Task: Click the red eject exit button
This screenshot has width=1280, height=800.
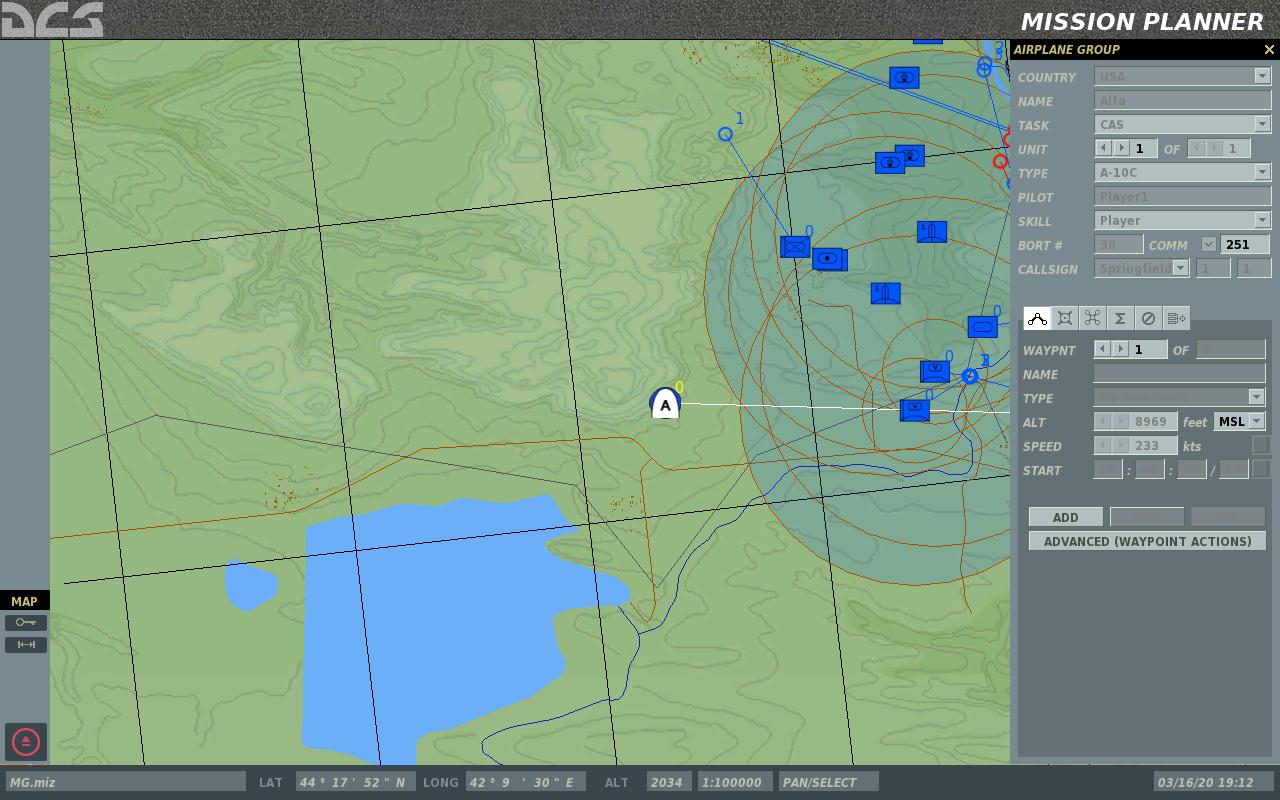Action: 26,742
